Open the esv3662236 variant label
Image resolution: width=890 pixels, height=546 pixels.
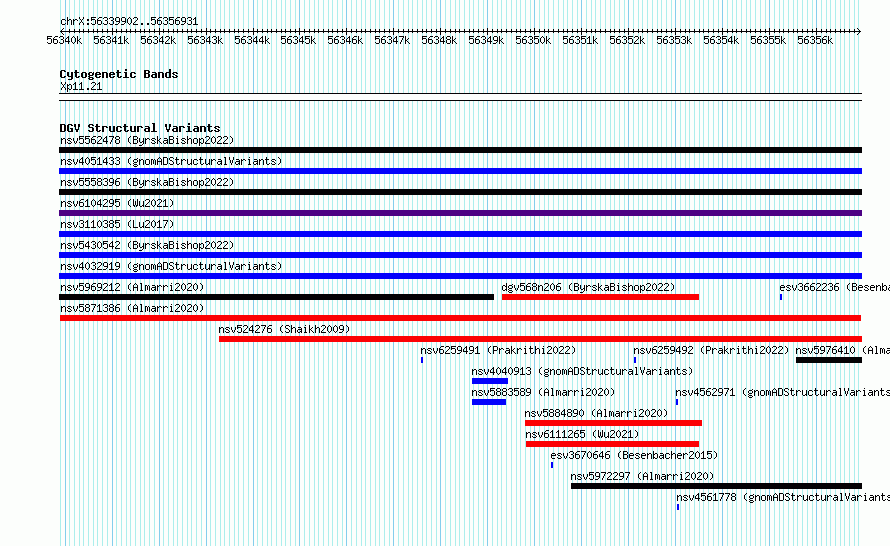[x=834, y=287]
